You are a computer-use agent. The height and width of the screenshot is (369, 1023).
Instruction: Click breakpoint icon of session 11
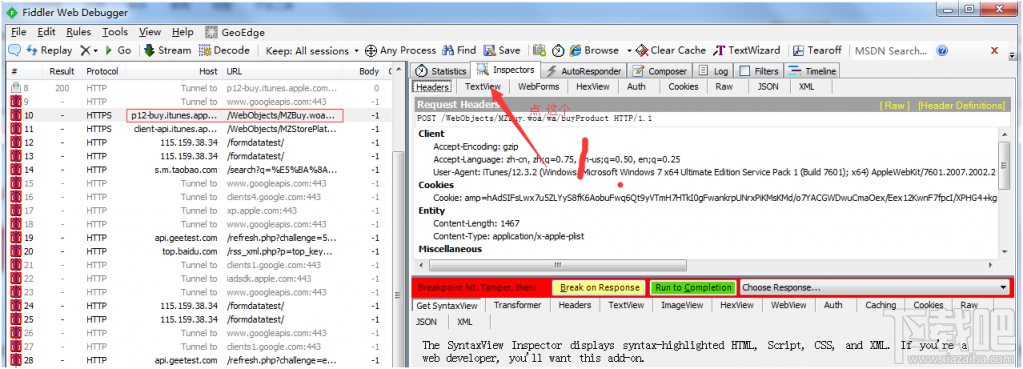click(x=16, y=129)
